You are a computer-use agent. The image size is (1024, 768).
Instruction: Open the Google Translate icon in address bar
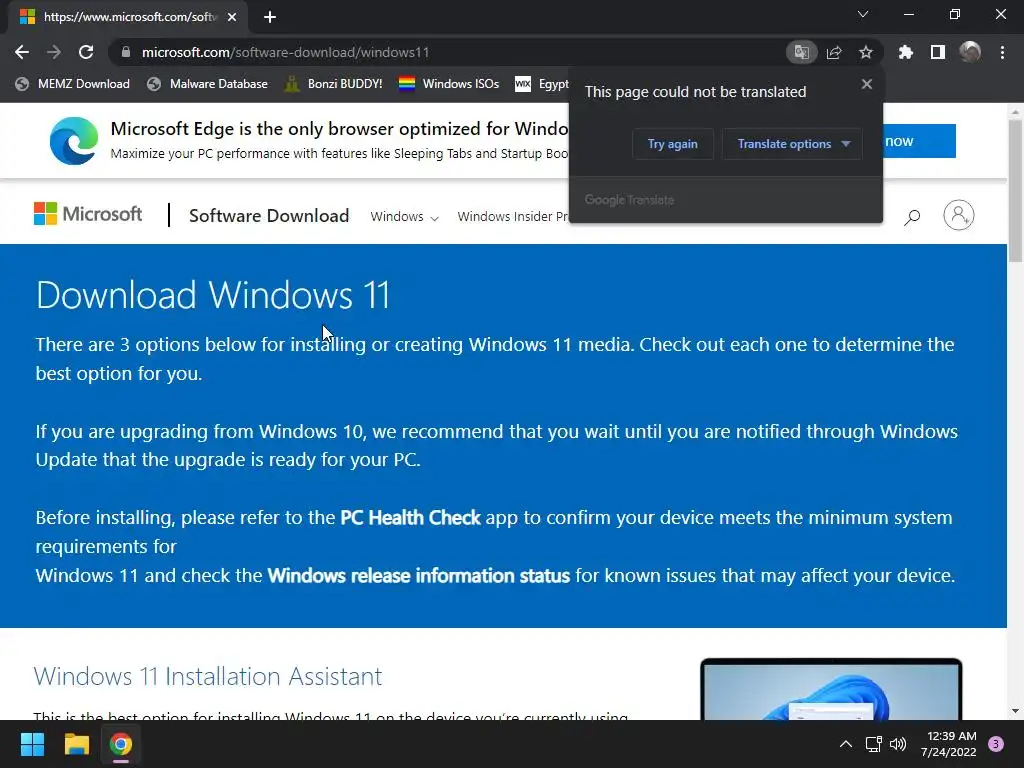pyautogui.click(x=801, y=52)
